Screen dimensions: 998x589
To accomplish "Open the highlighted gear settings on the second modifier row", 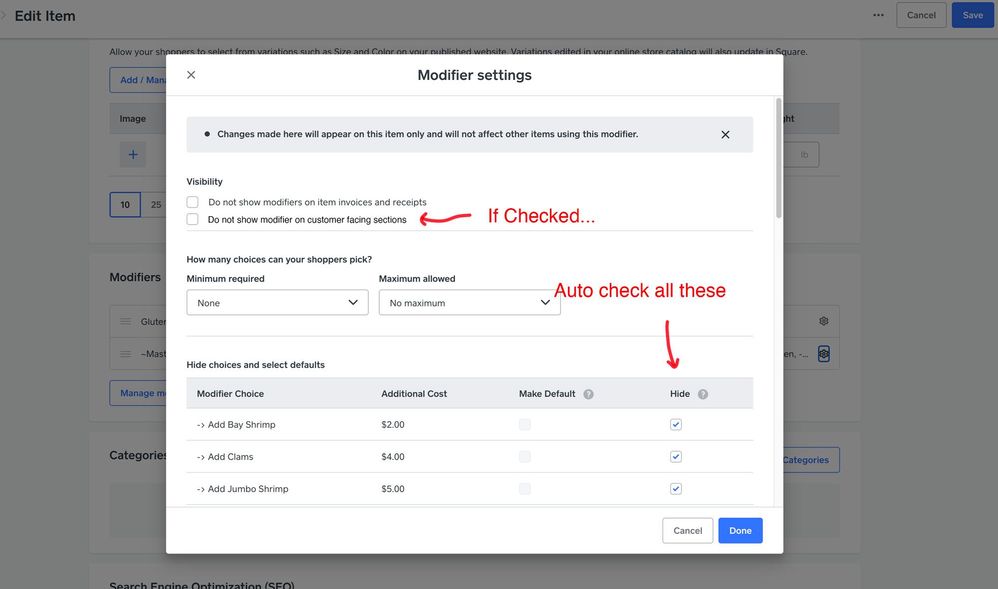I will pos(824,353).
